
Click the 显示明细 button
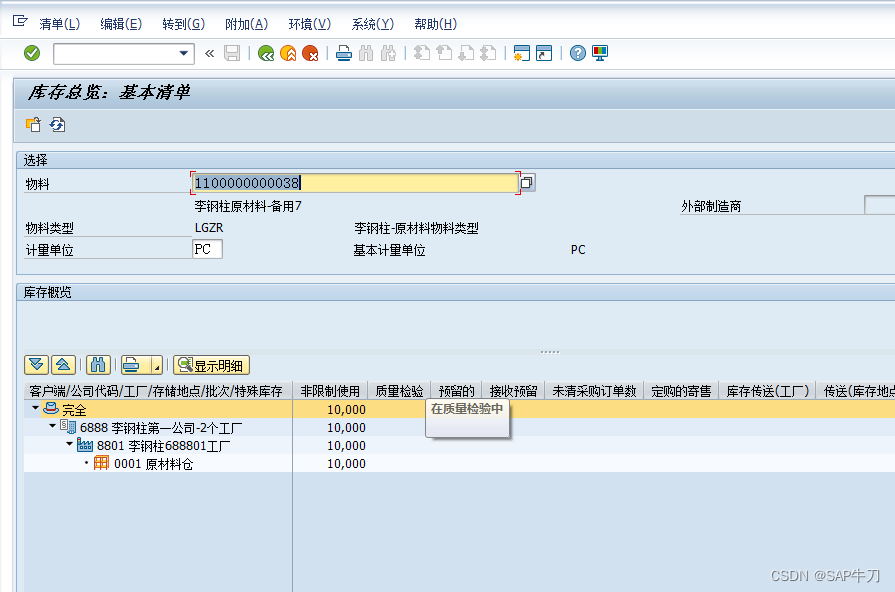point(212,365)
